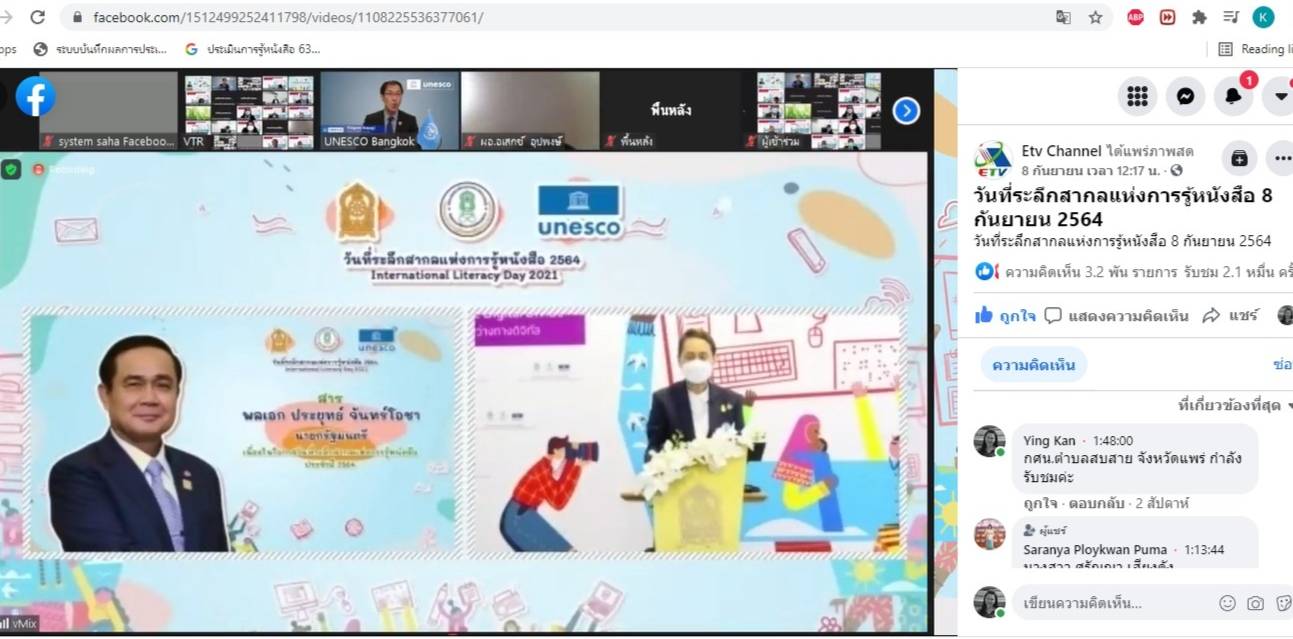Click the red extension icon beside ABP
1293x639 pixels.
(x=1167, y=17)
